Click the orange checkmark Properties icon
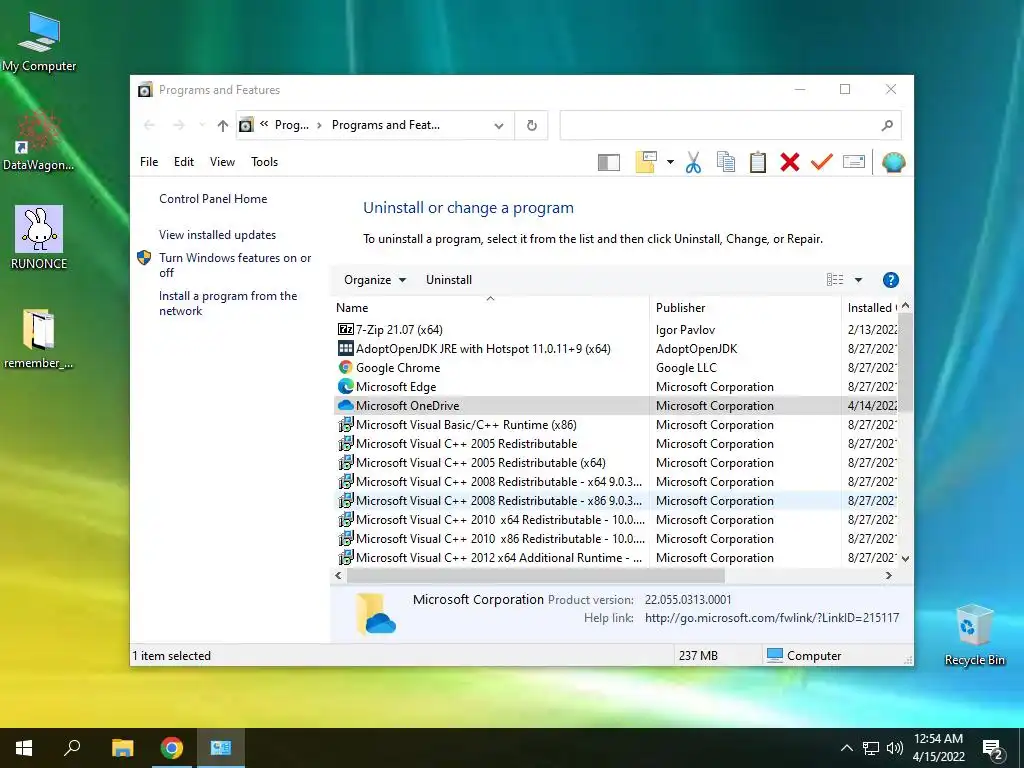This screenshot has width=1024, height=768. (x=822, y=161)
